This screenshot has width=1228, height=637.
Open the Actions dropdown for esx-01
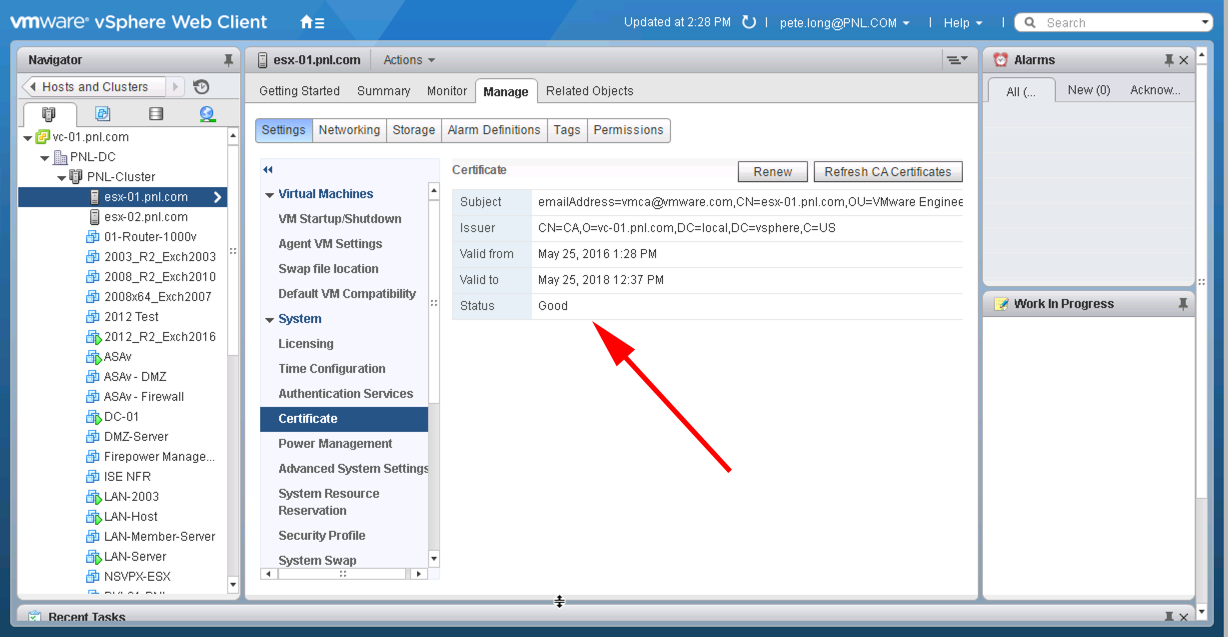tap(409, 60)
